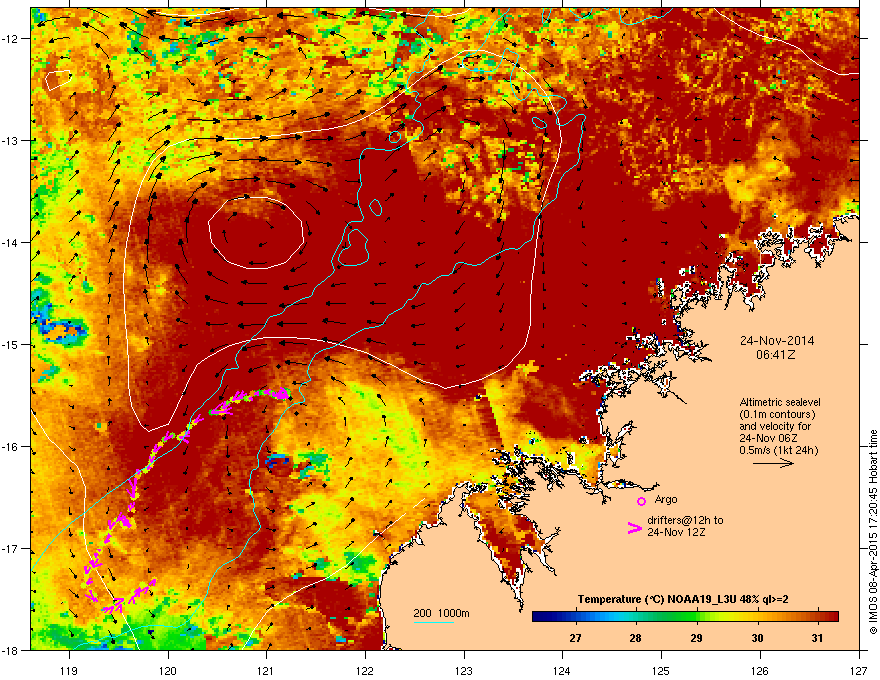
Task: Click the magenta Argo circle legend marker
Action: point(641,501)
